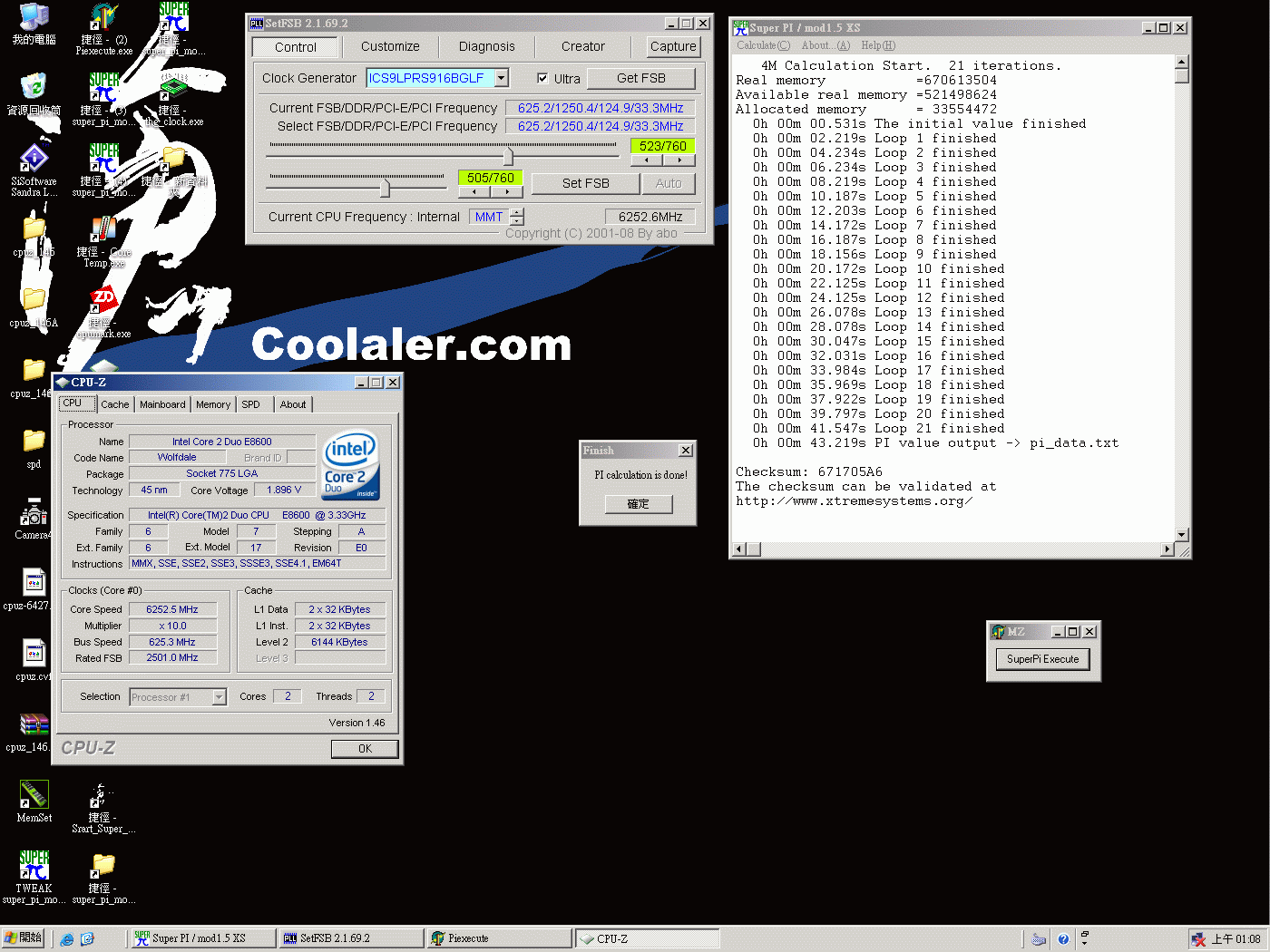The image size is (1270, 952).
Task: Switch to the Creator tab in SetFSB
Action: (583, 46)
